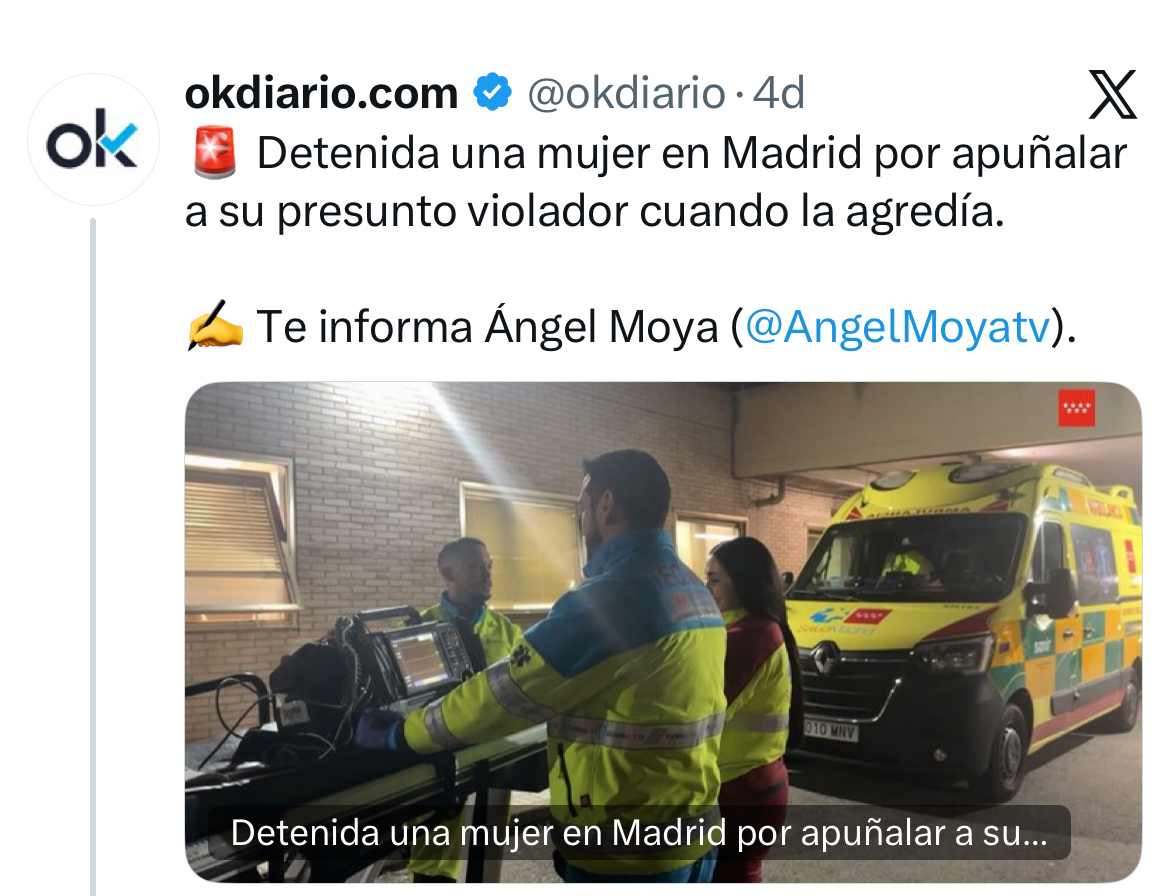
Task: Open the 4d timestamp link
Action: 778,93
